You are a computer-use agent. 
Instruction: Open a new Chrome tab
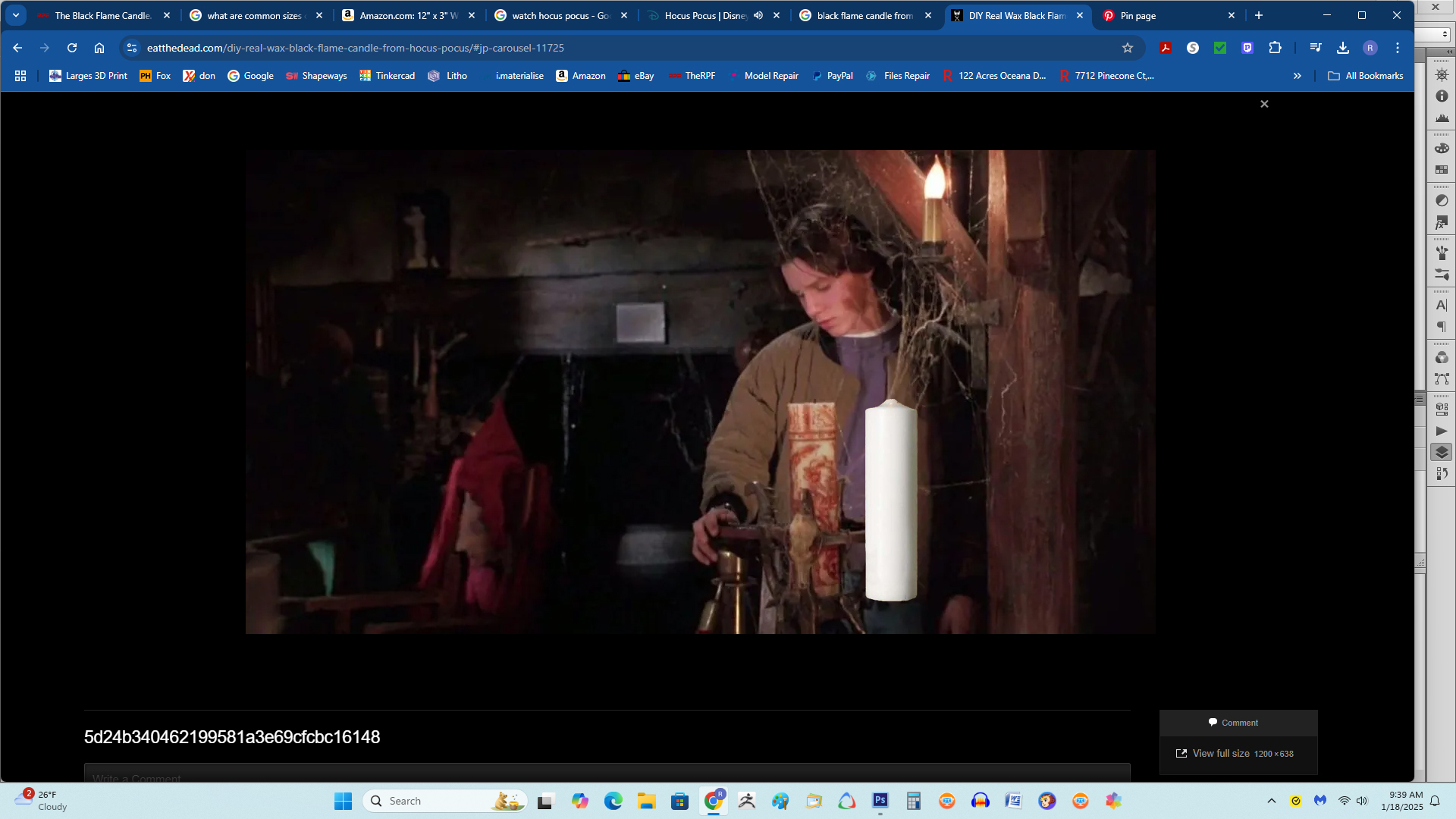coord(1259,15)
